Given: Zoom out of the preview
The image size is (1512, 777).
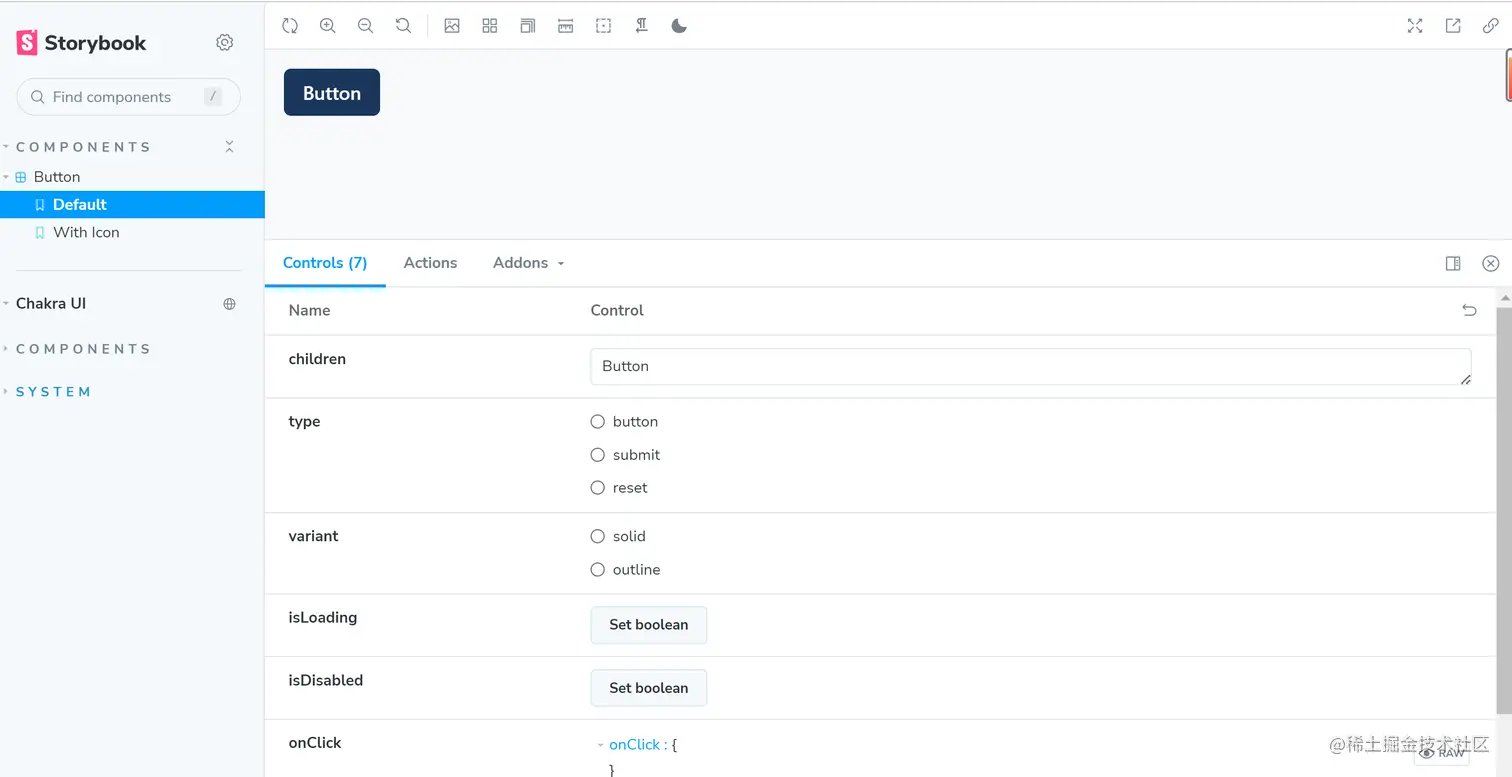Looking at the screenshot, I should click(365, 26).
